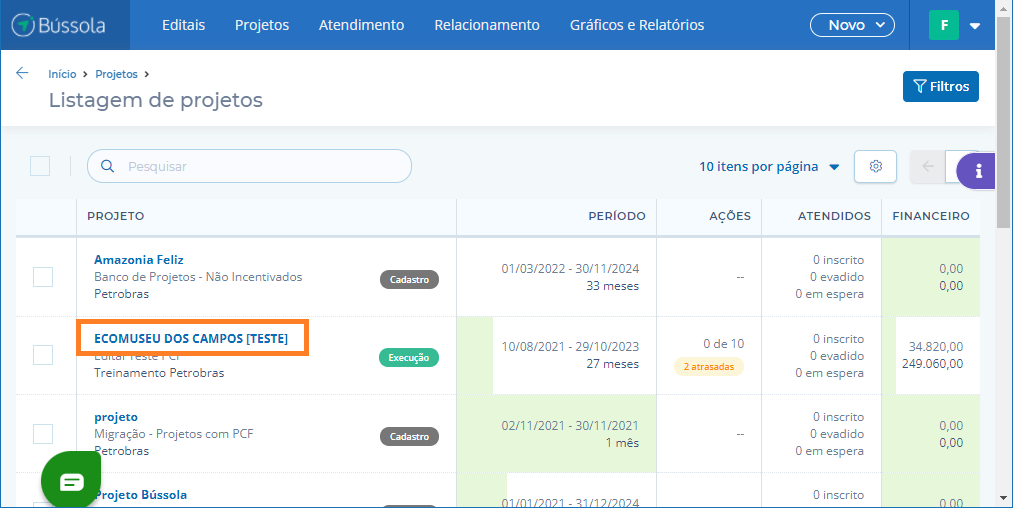
Task: Click the 2 atrasadas warning tag
Action: tap(709, 366)
